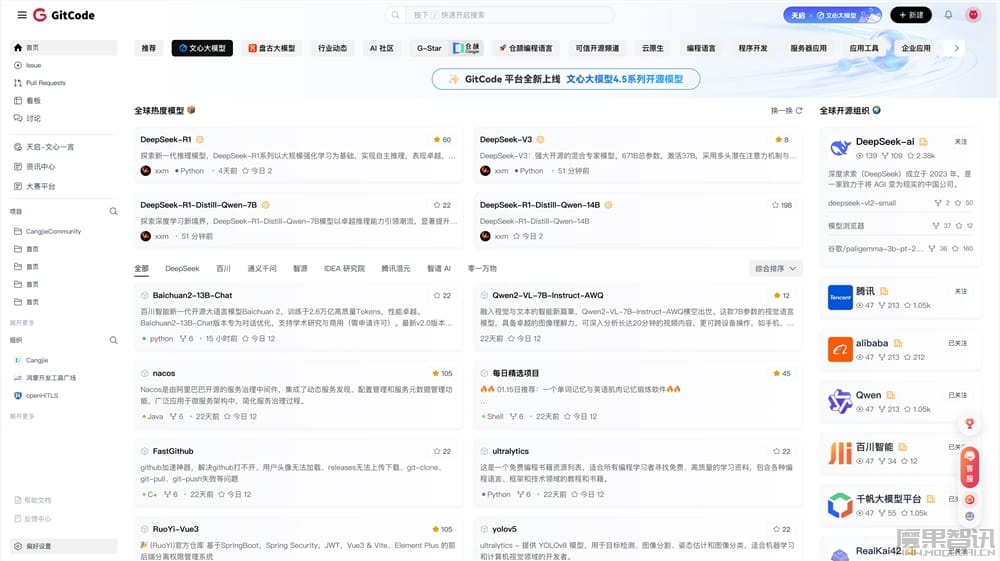
Task: Select the G-Star category tab
Action: tap(447, 48)
